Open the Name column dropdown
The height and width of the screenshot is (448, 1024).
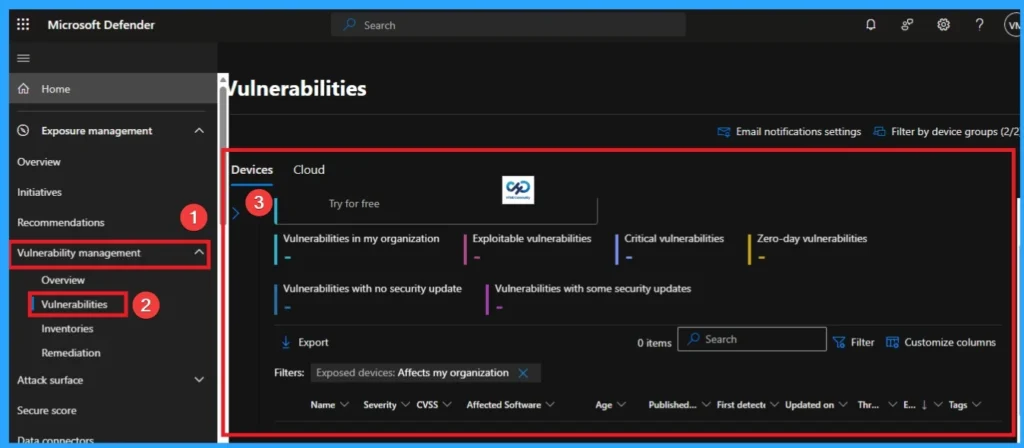coord(345,405)
